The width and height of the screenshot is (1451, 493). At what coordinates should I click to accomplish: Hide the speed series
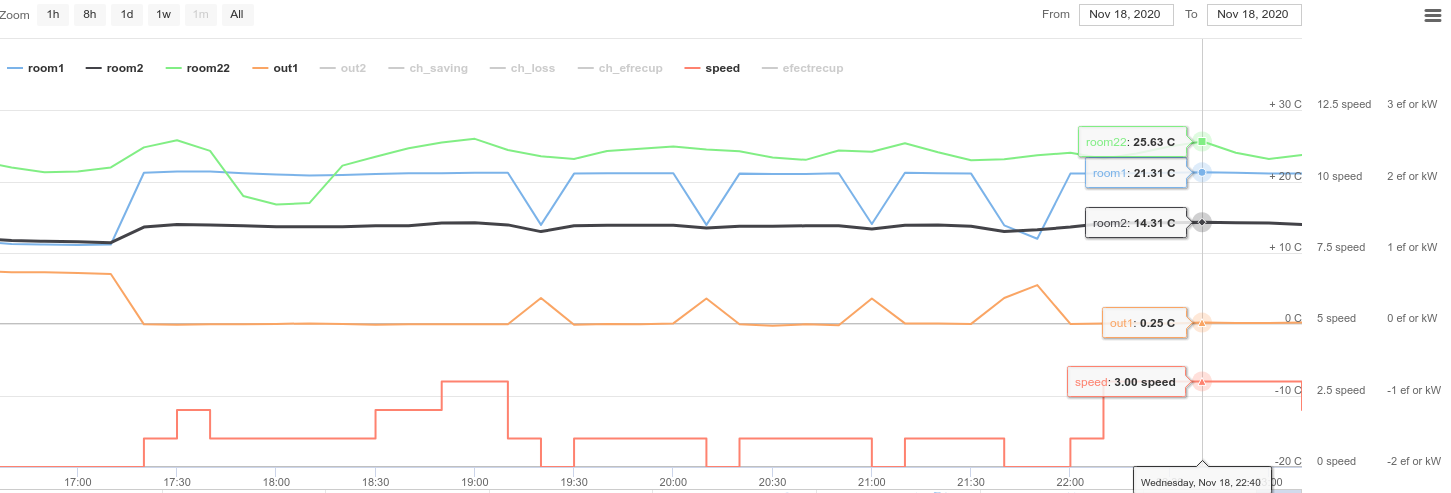click(x=722, y=68)
